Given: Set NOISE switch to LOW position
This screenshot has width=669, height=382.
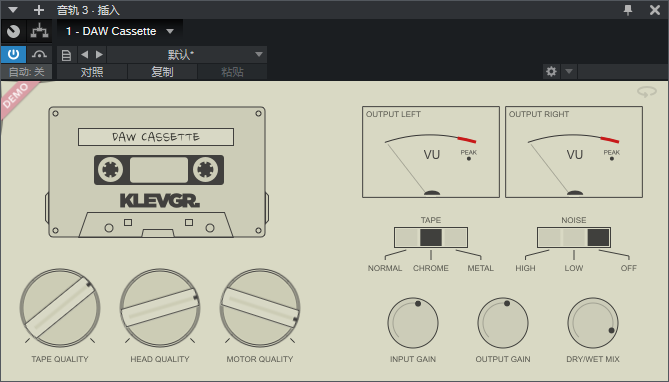Looking at the screenshot, I should [574, 238].
